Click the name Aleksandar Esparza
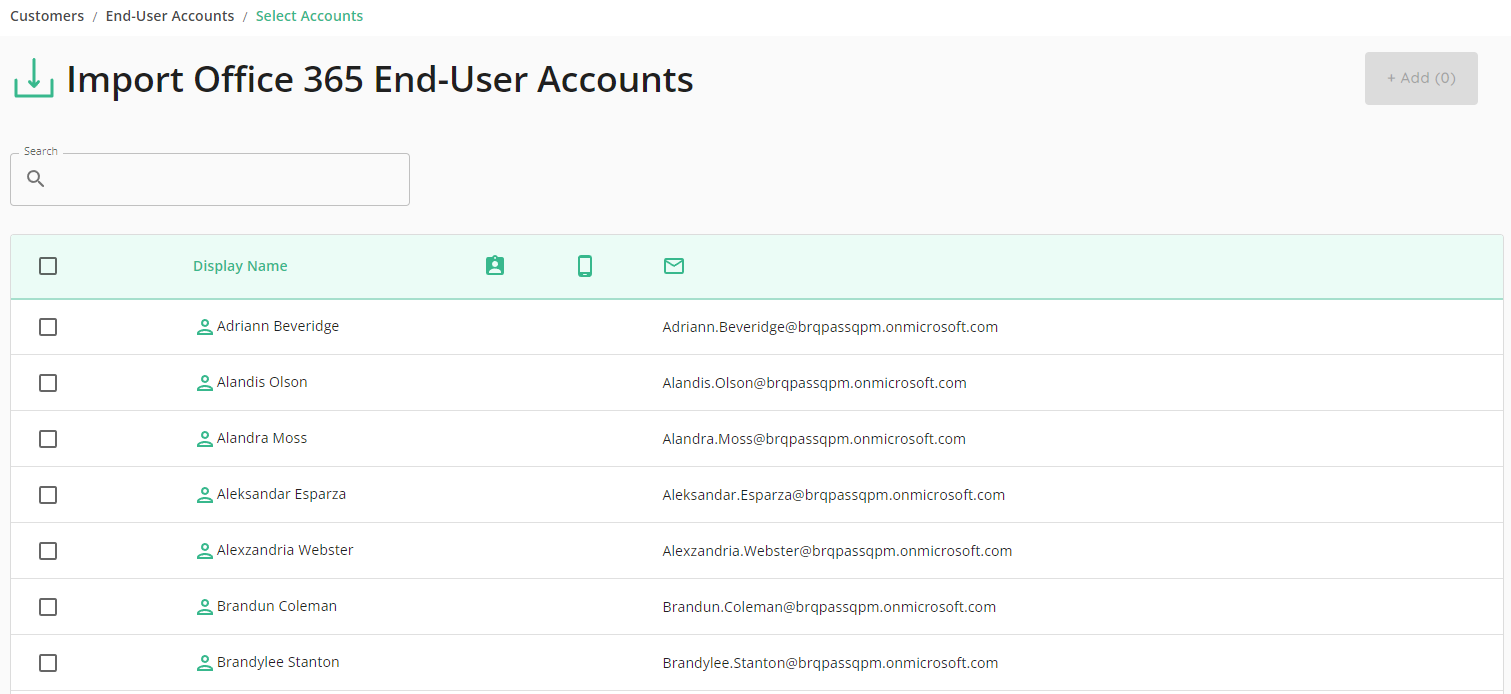 pyautogui.click(x=281, y=494)
